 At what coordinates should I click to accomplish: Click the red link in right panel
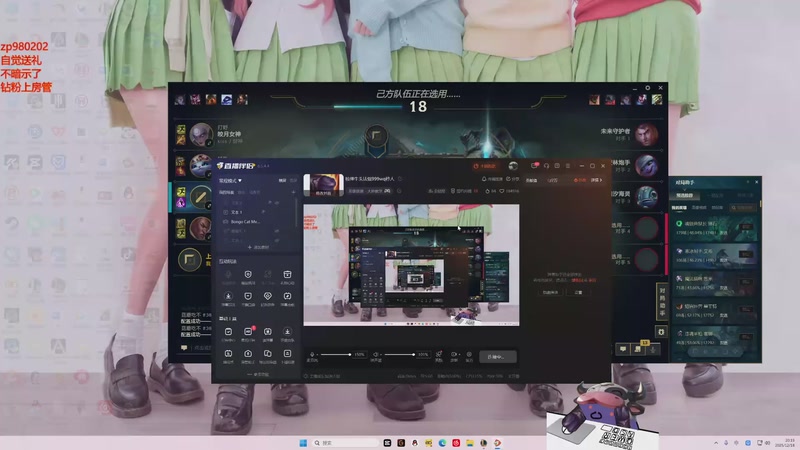tap(583, 280)
